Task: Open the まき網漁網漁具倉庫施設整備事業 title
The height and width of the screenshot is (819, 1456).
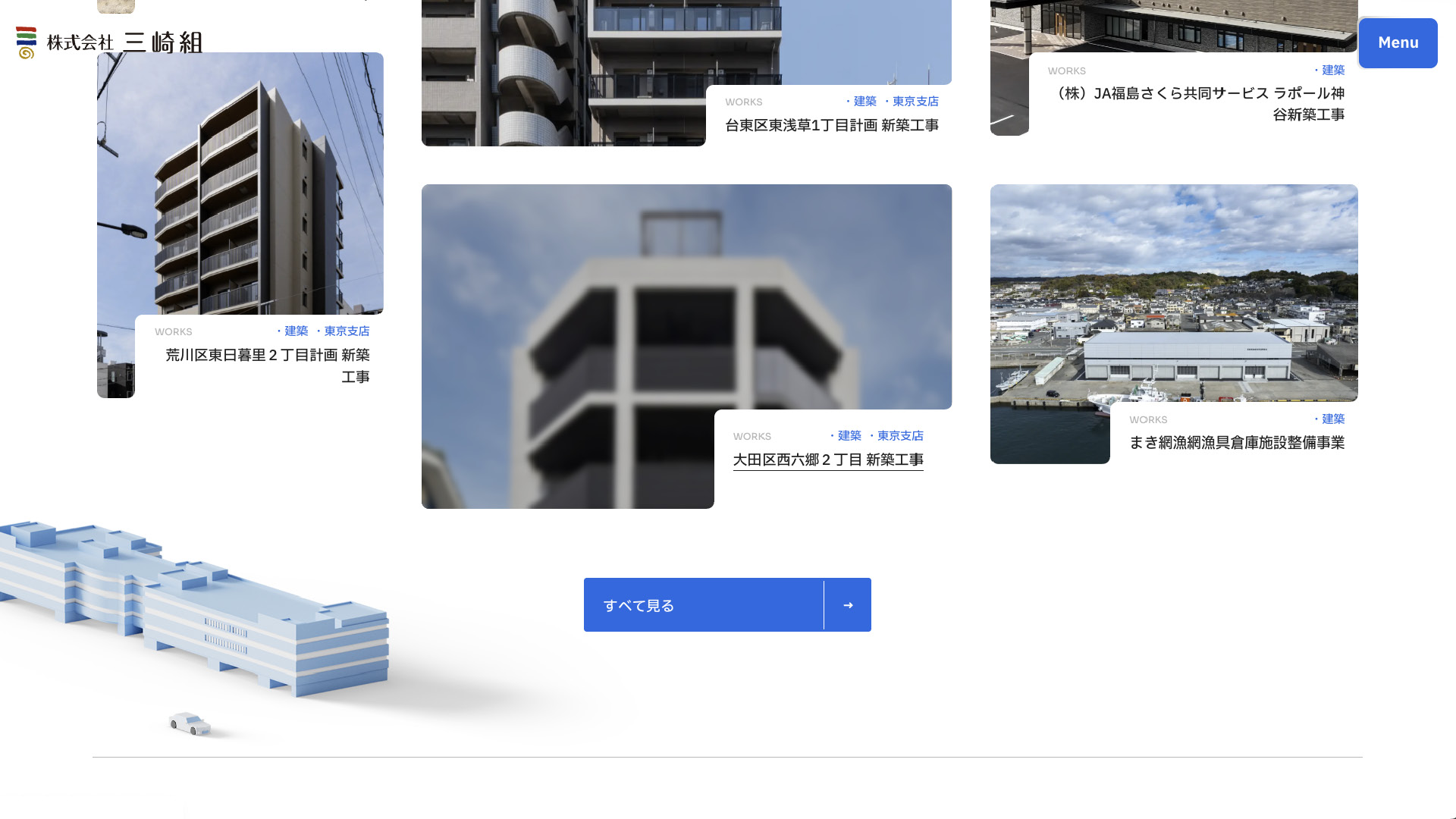Action: click(x=1236, y=443)
